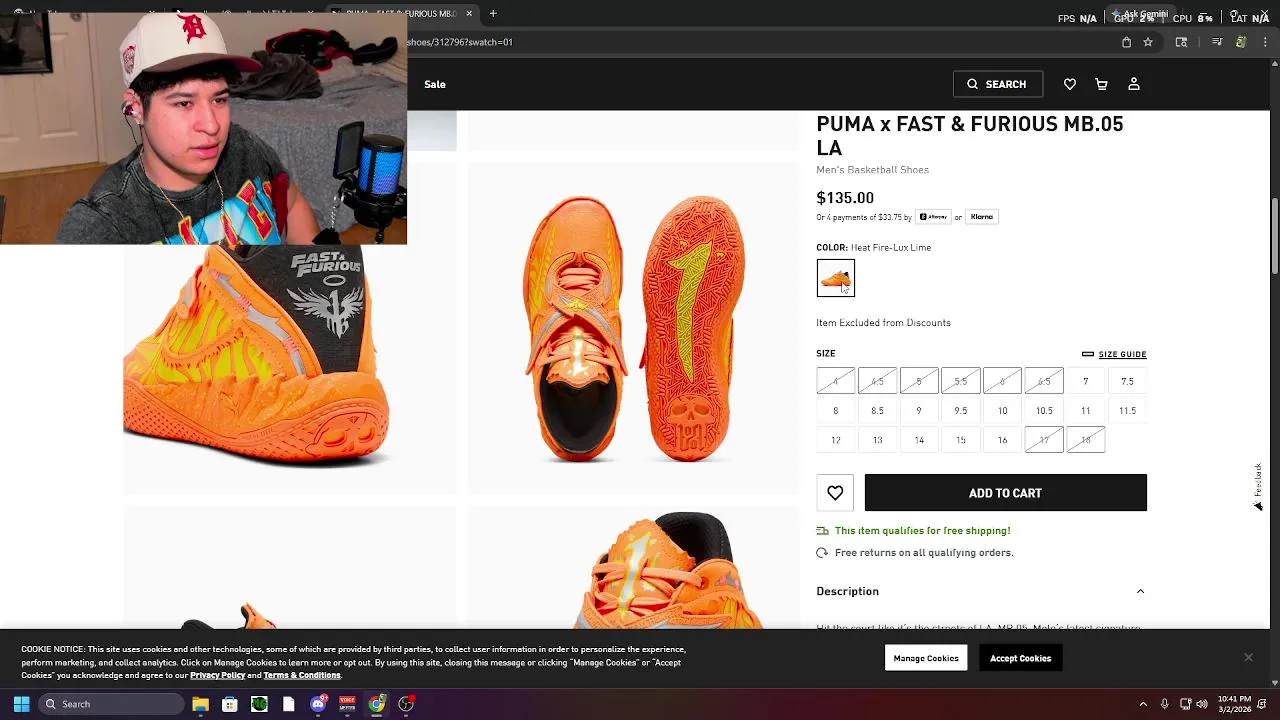1280x720 pixels.
Task: Select size 7.5
Action: click(1127, 381)
